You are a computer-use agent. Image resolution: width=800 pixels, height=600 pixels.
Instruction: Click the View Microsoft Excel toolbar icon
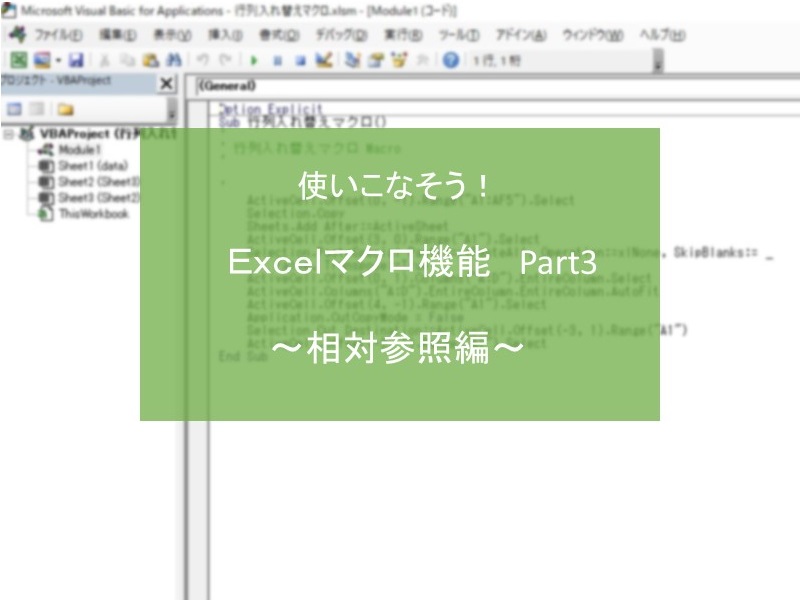click(x=18, y=60)
